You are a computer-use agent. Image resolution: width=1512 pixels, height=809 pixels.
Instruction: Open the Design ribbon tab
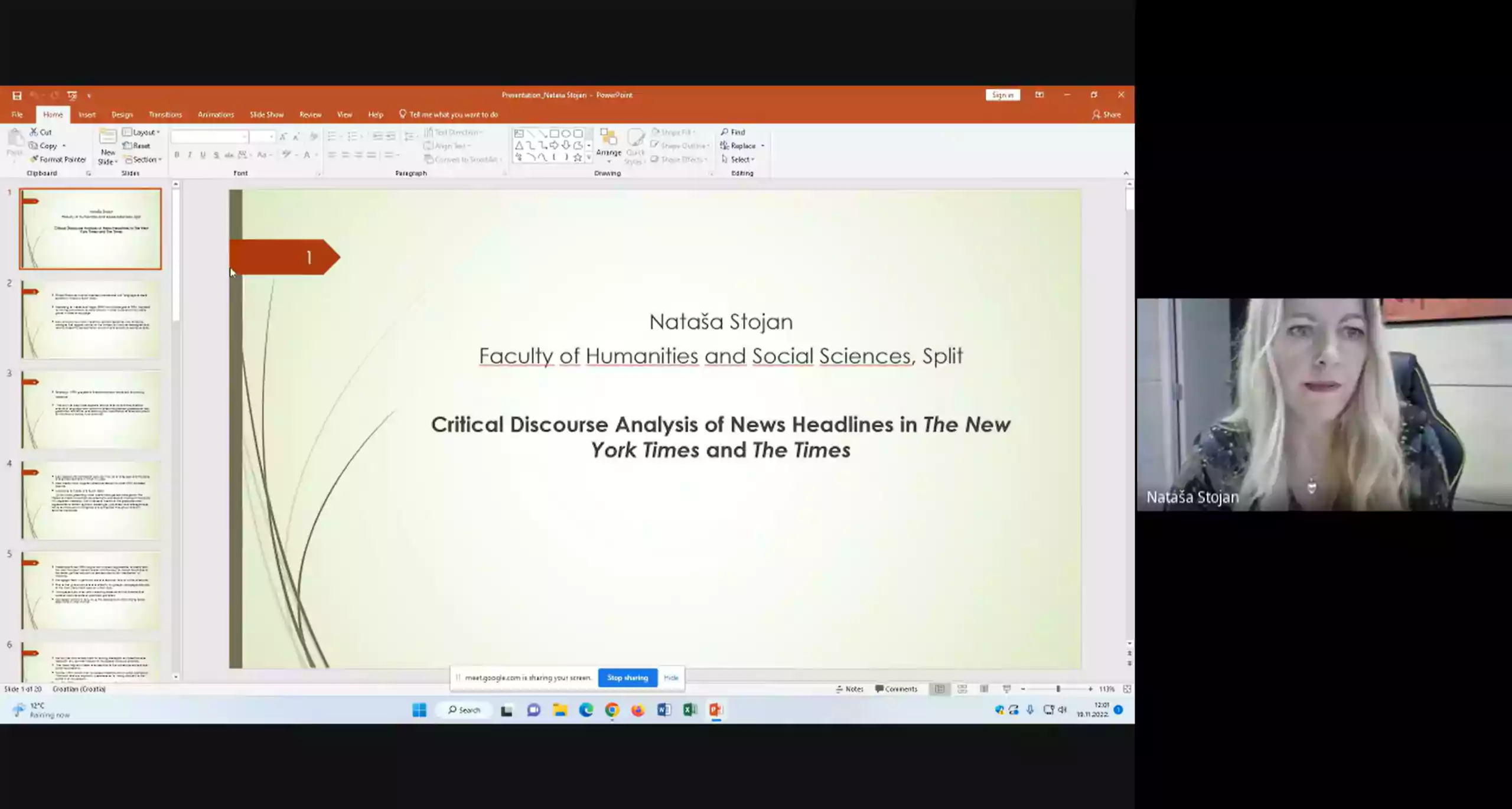click(x=122, y=115)
